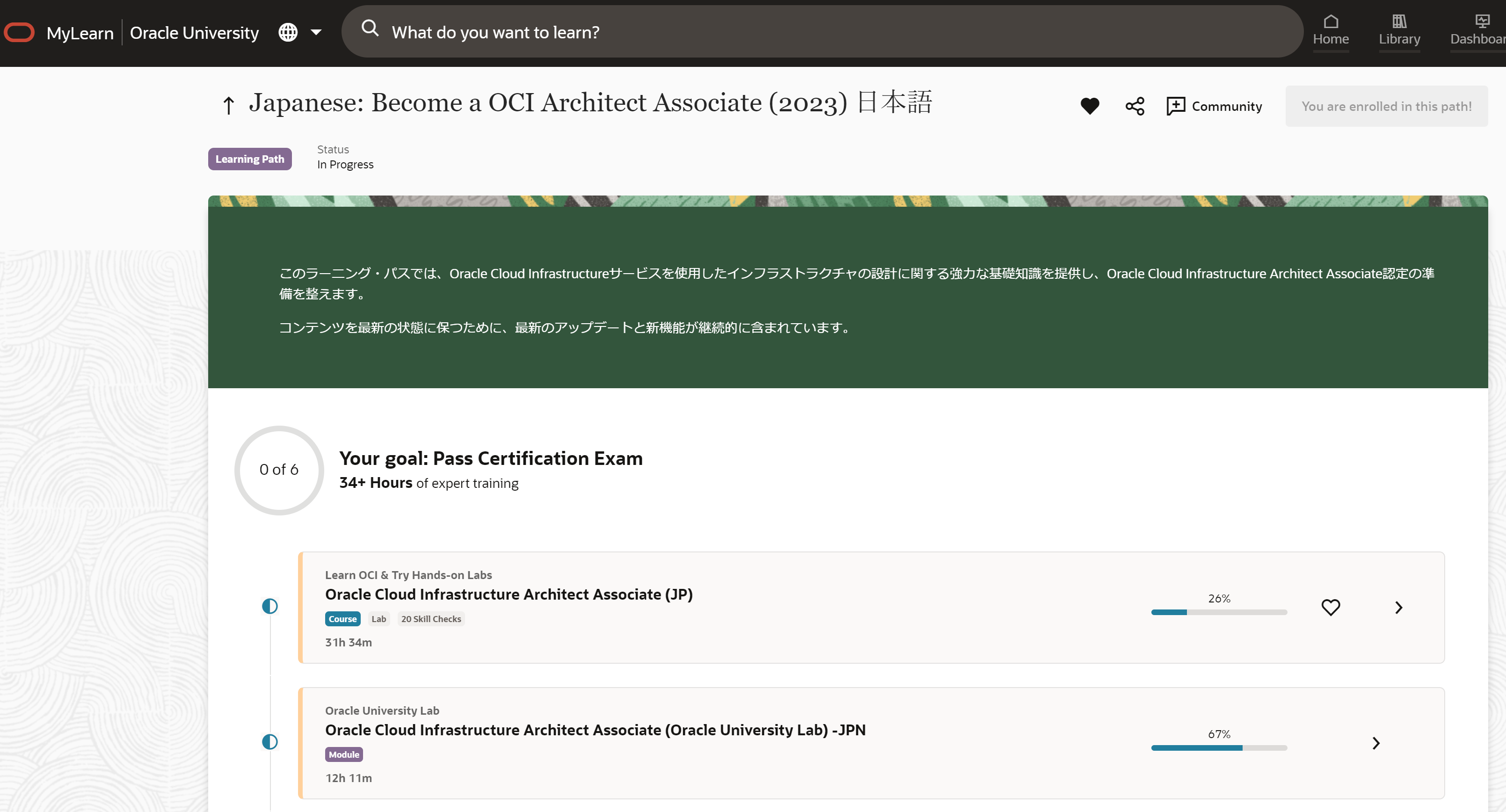Expand Architect Associate (JP) course chevron
Image resolution: width=1506 pixels, height=812 pixels.
1398,608
